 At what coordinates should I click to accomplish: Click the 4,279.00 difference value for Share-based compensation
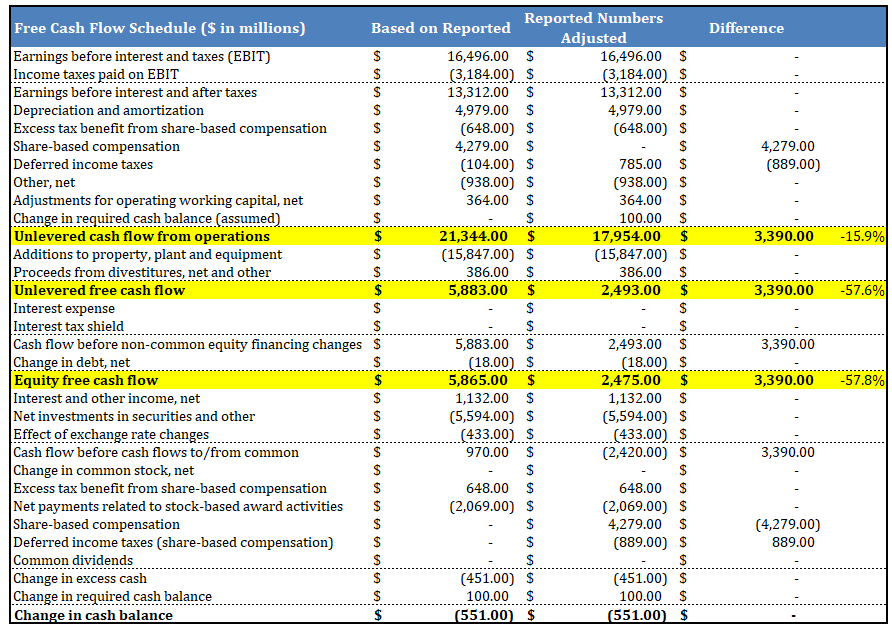788,147
